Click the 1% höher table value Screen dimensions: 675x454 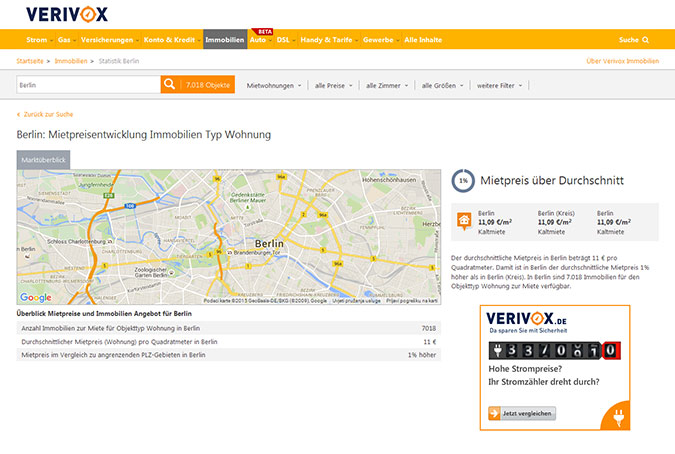click(x=422, y=355)
